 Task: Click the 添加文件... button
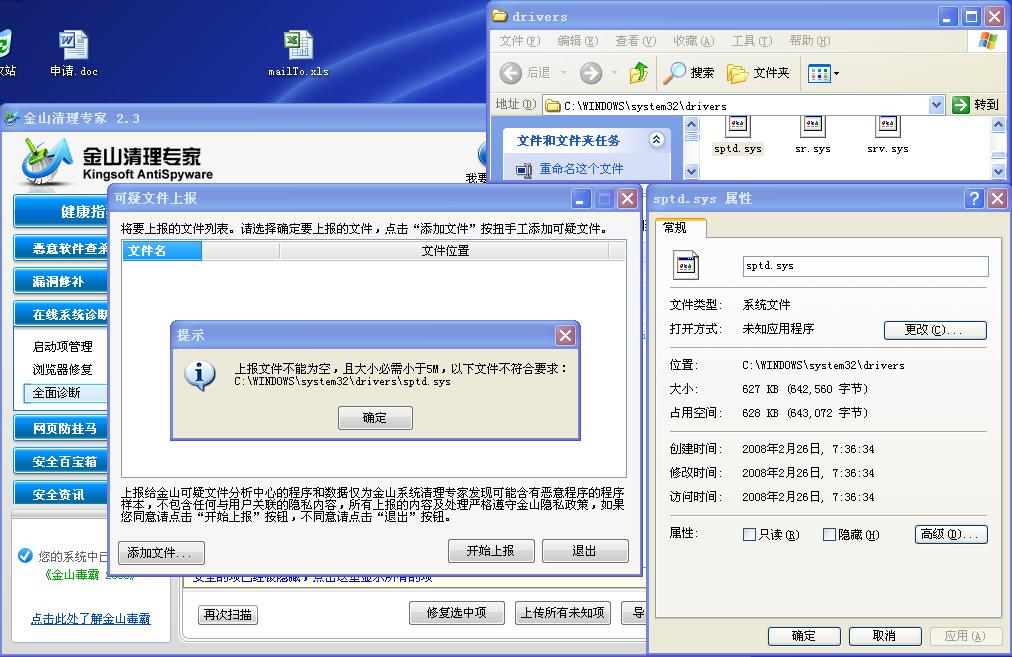(161, 552)
